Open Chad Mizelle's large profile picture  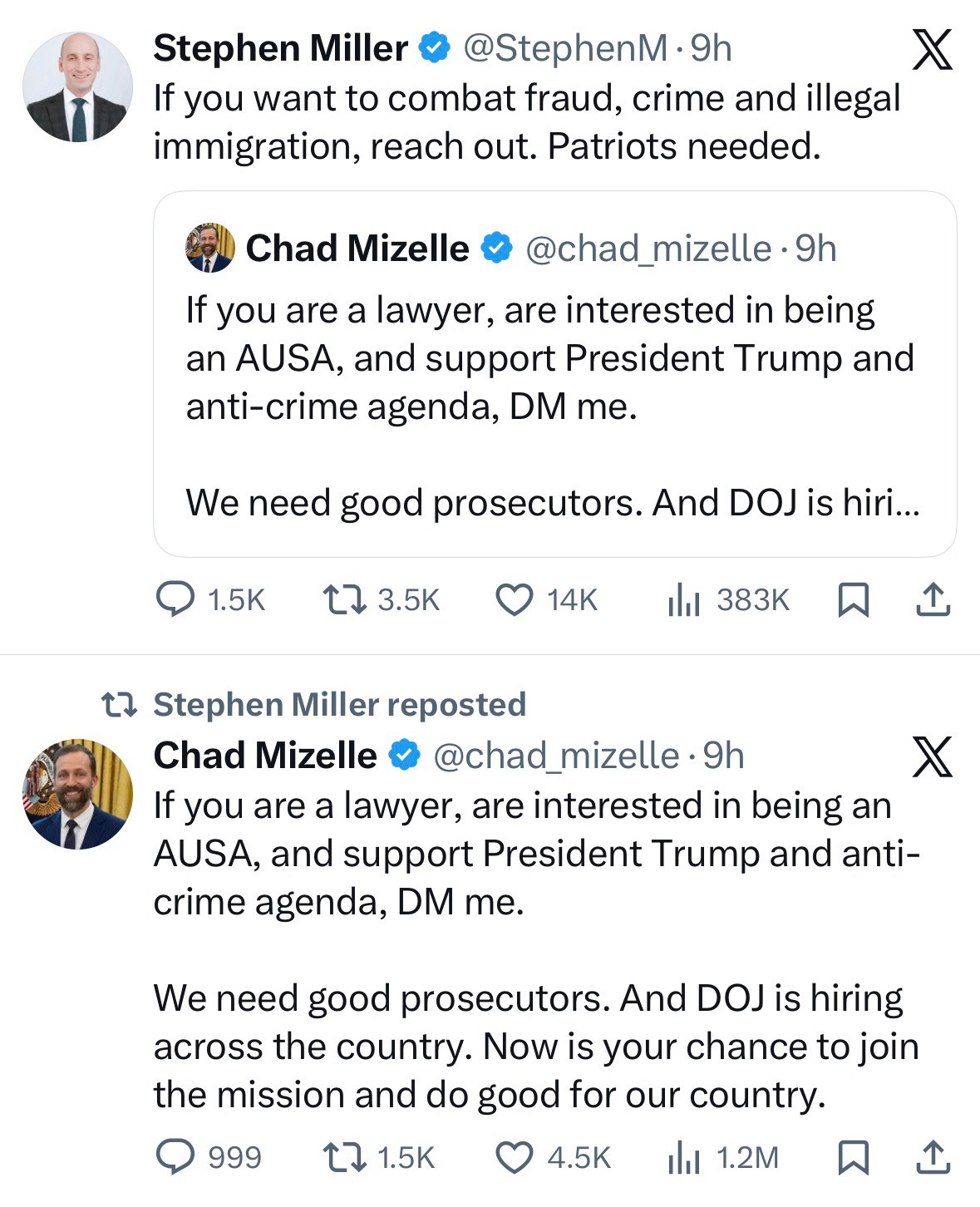point(77,794)
